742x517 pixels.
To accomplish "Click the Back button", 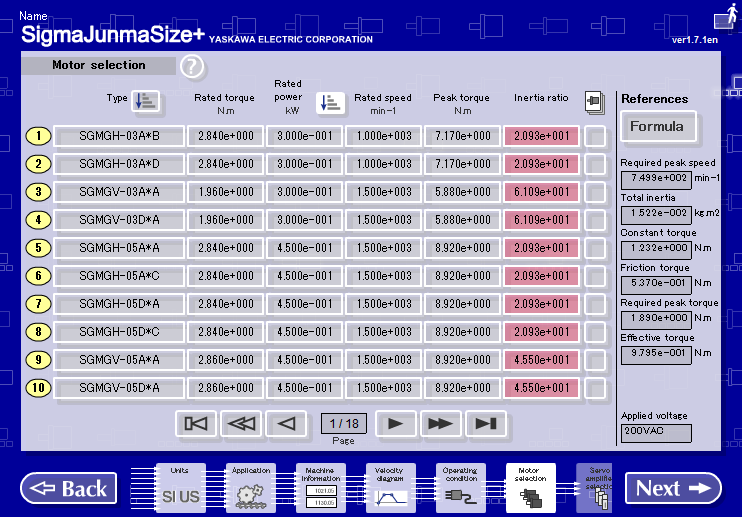I will pyautogui.click(x=69, y=489).
